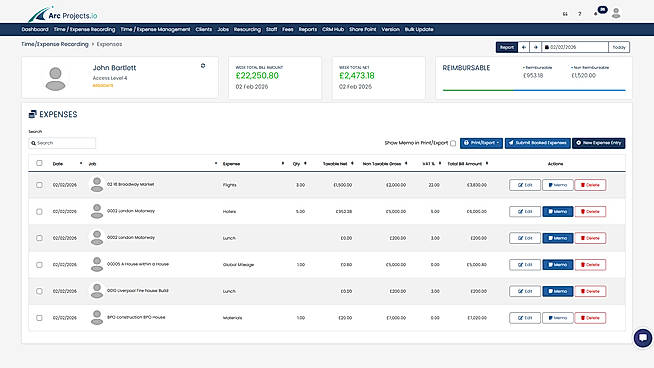The width and height of the screenshot is (654, 368).
Task: Open the help question mark icon
Action: 579,14
